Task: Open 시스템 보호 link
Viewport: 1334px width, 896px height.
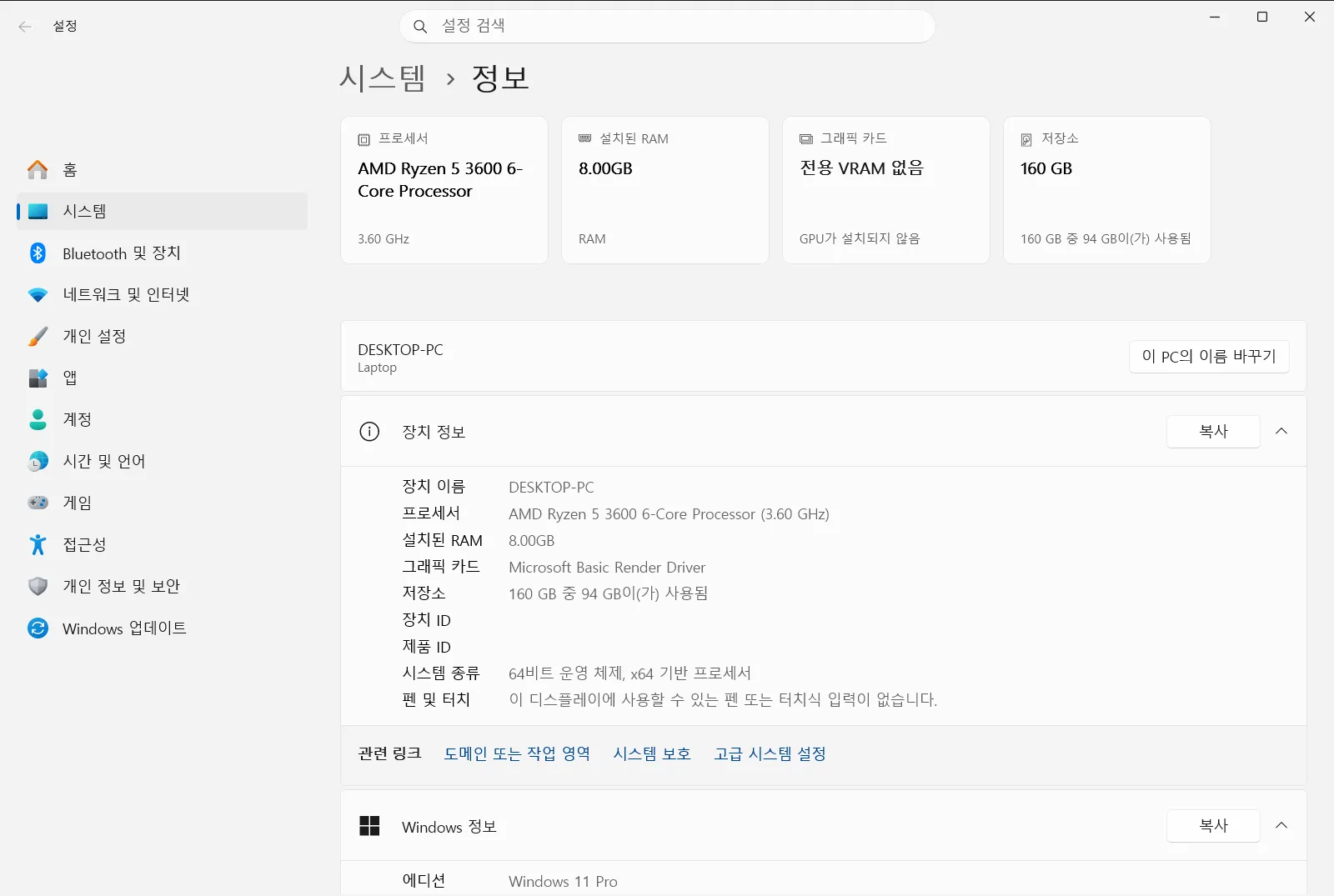Action: click(x=652, y=754)
